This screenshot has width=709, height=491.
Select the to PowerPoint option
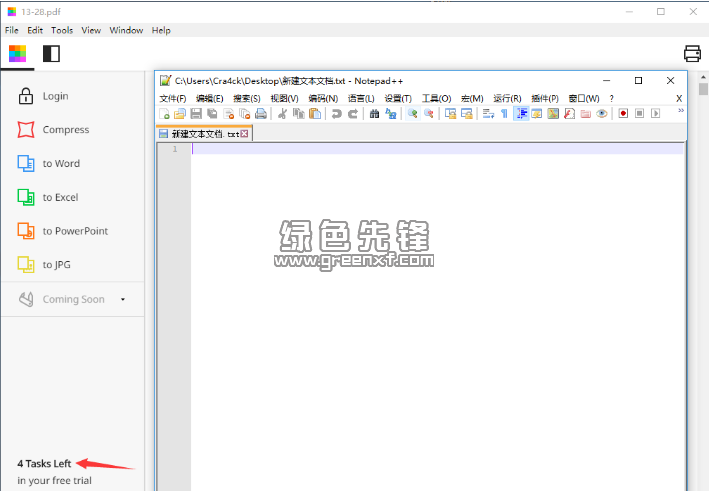pyautogui.click(x=26, y=231)
